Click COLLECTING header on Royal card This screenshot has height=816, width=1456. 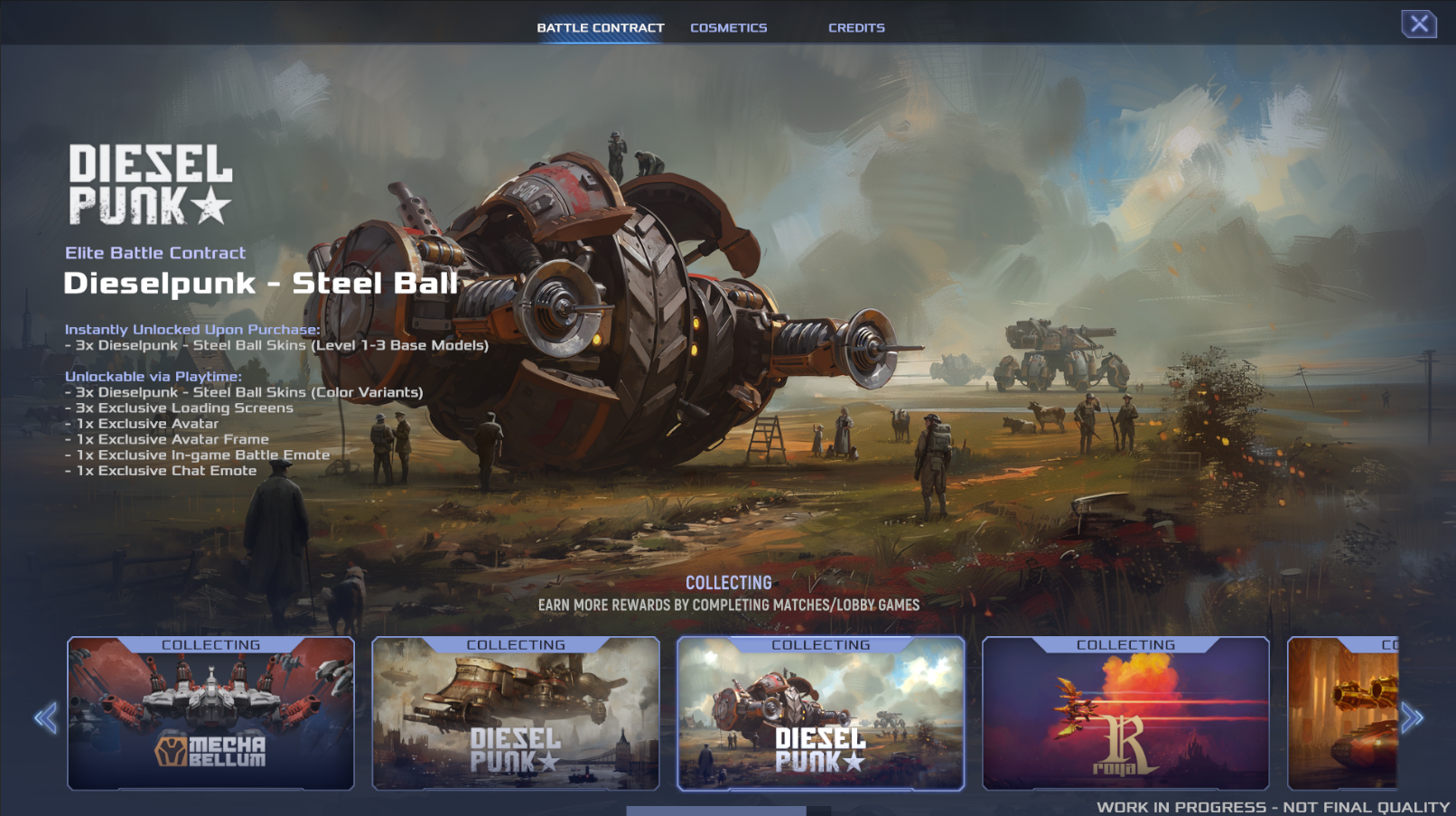pos(1125,645)
